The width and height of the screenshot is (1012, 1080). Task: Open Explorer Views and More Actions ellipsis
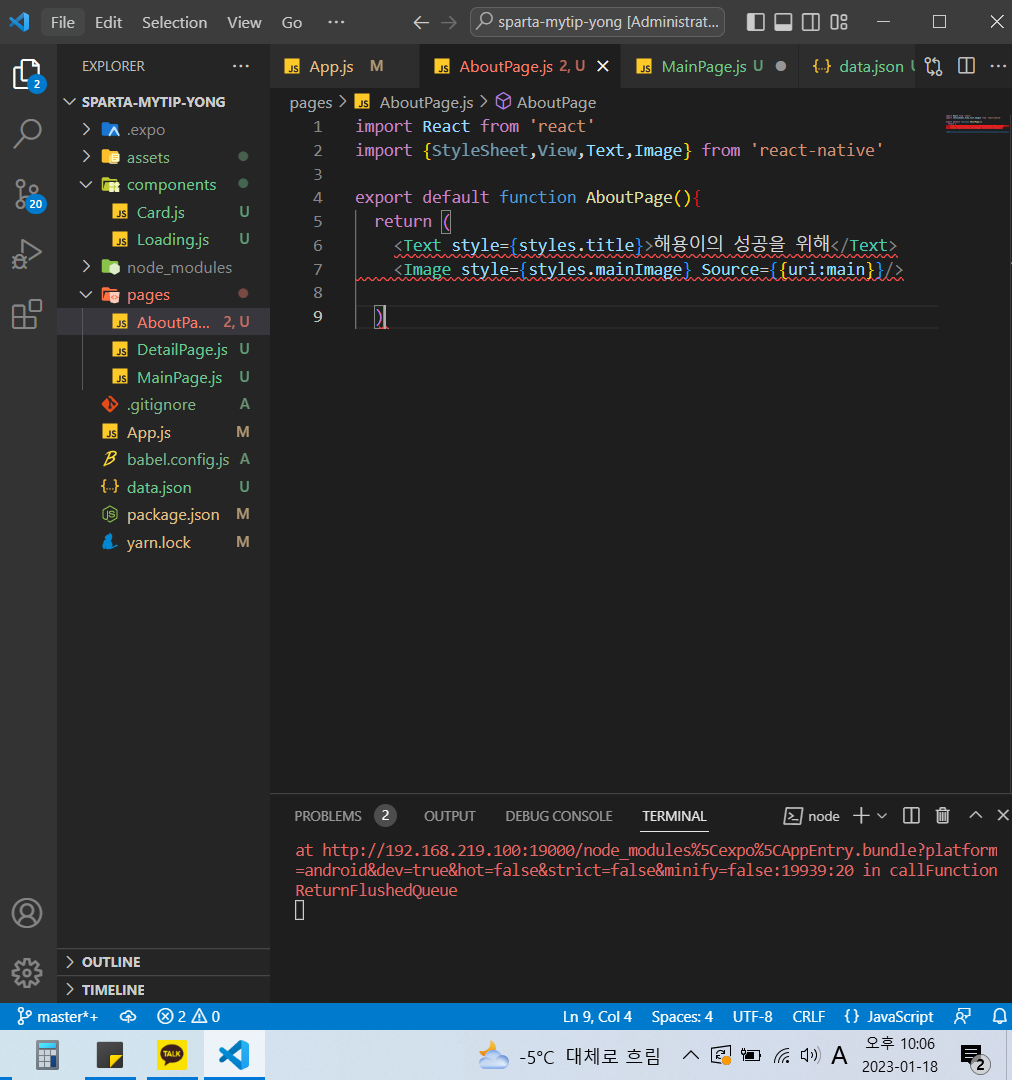pos(241,66)
